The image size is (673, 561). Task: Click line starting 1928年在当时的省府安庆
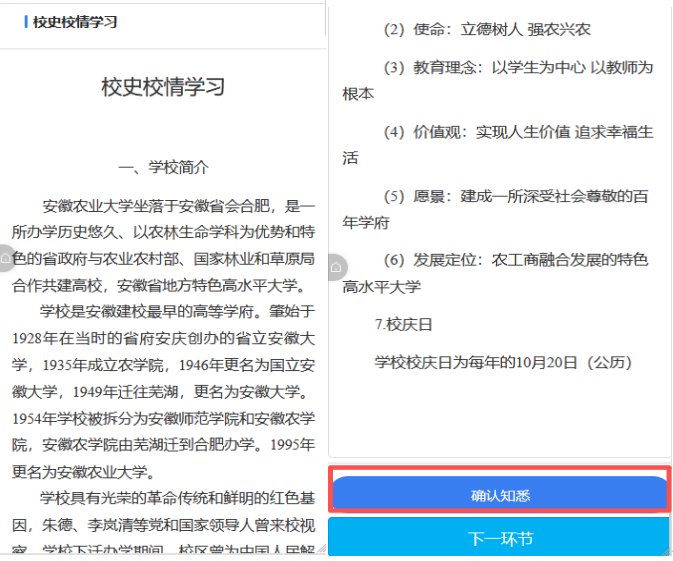tap(164, 338)
